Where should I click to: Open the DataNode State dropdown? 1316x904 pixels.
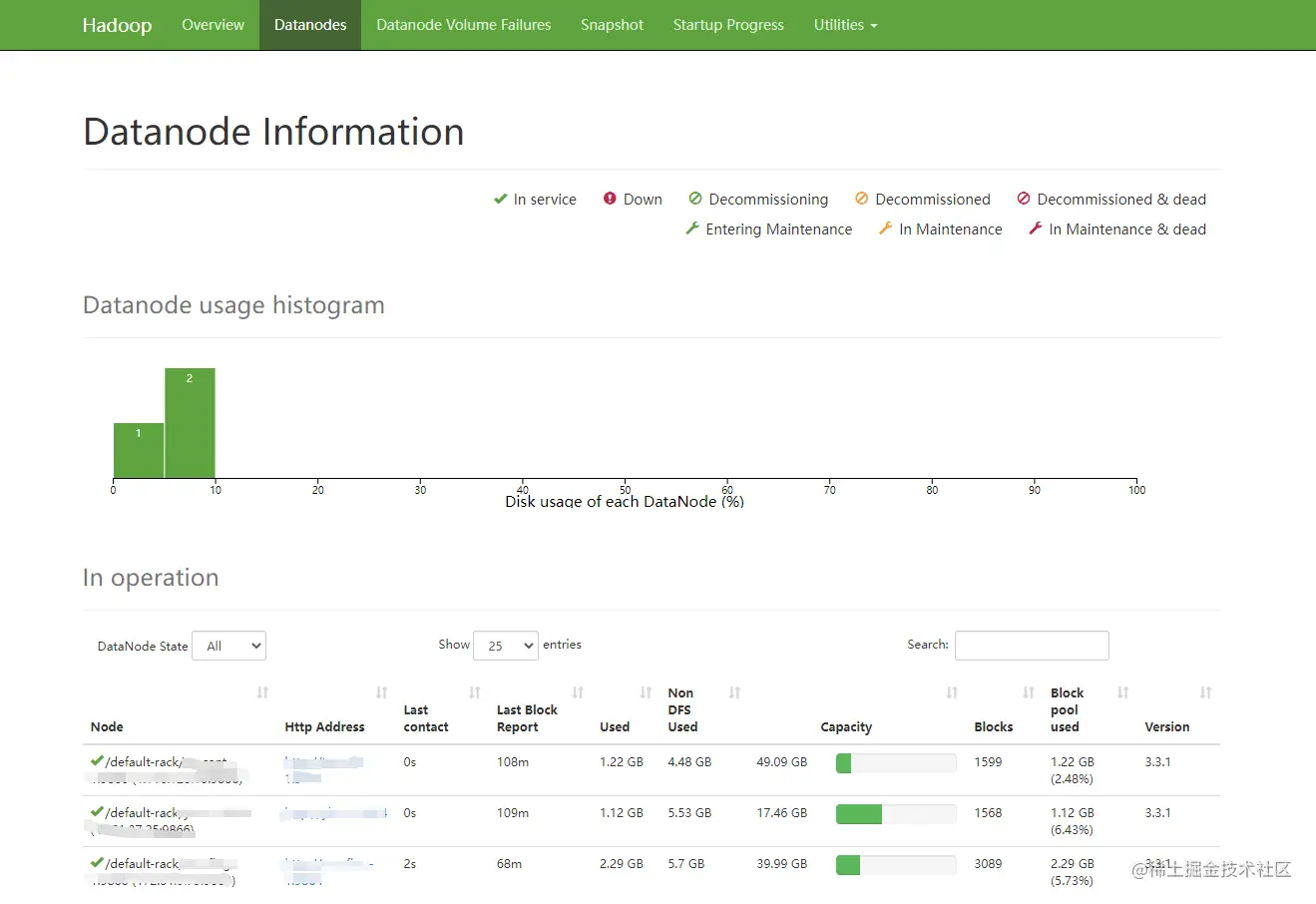coord(228,646)
